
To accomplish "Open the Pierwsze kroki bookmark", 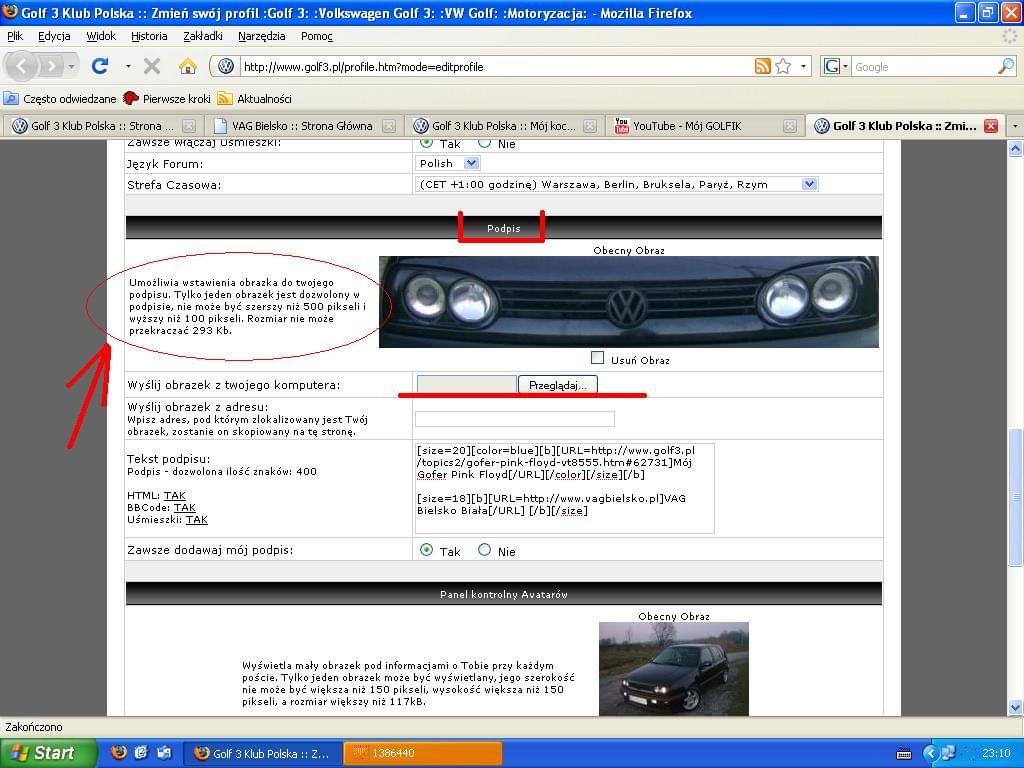I will (x=167, y=99).
